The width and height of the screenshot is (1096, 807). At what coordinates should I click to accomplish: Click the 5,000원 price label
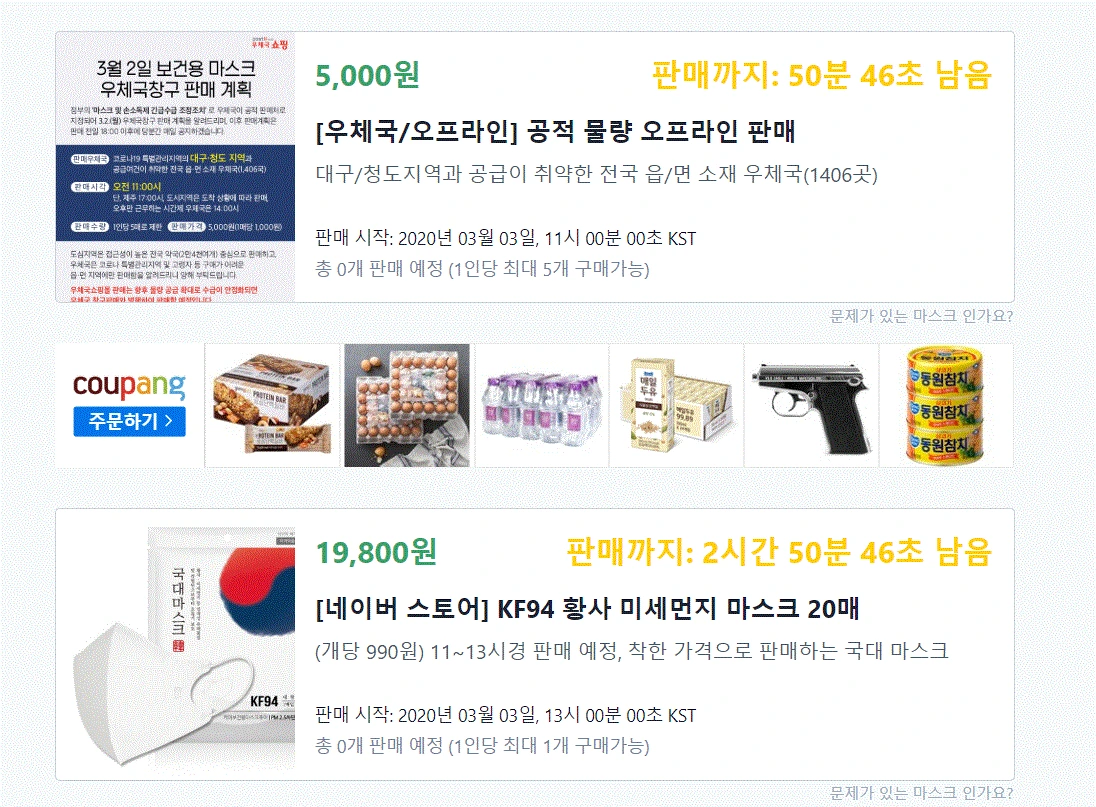(x=367, y=75)
